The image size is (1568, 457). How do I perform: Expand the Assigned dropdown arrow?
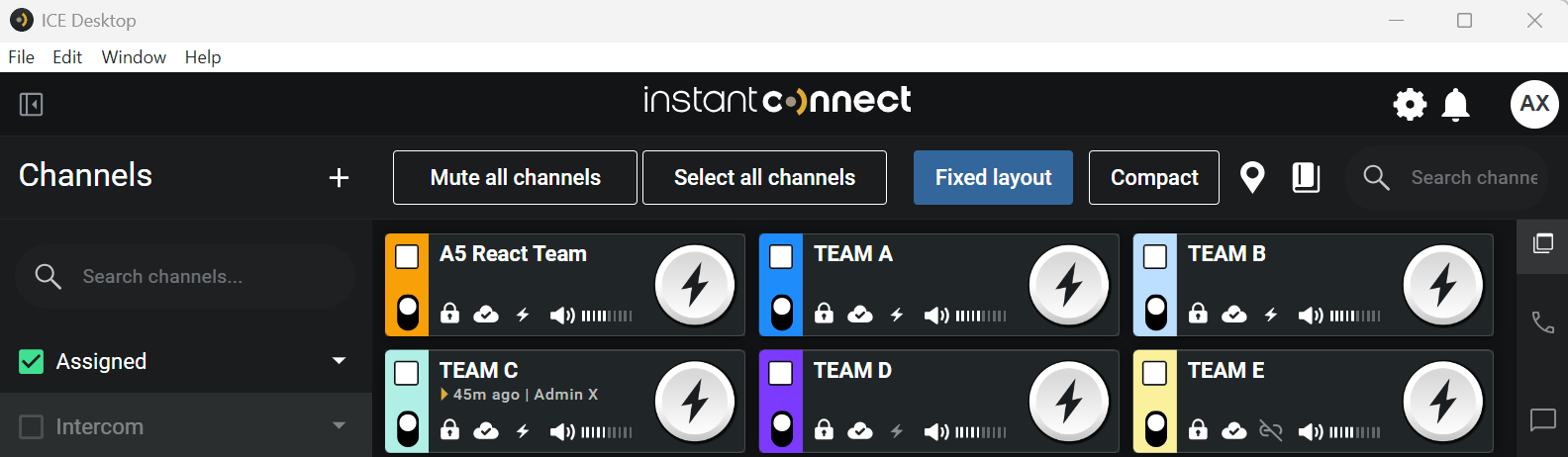click(x=340, y=361)
